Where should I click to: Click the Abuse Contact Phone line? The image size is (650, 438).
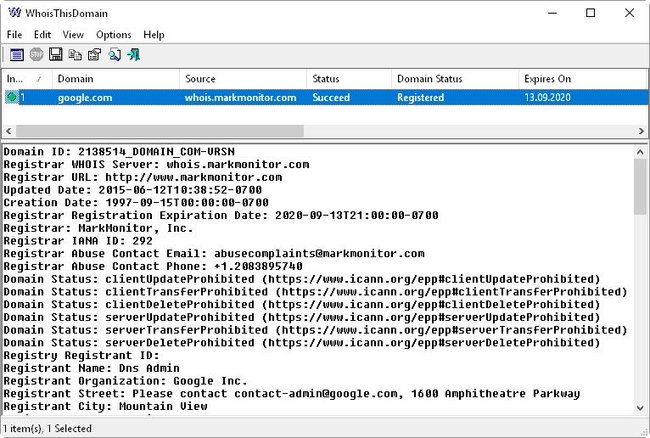(x=153, y=266)
